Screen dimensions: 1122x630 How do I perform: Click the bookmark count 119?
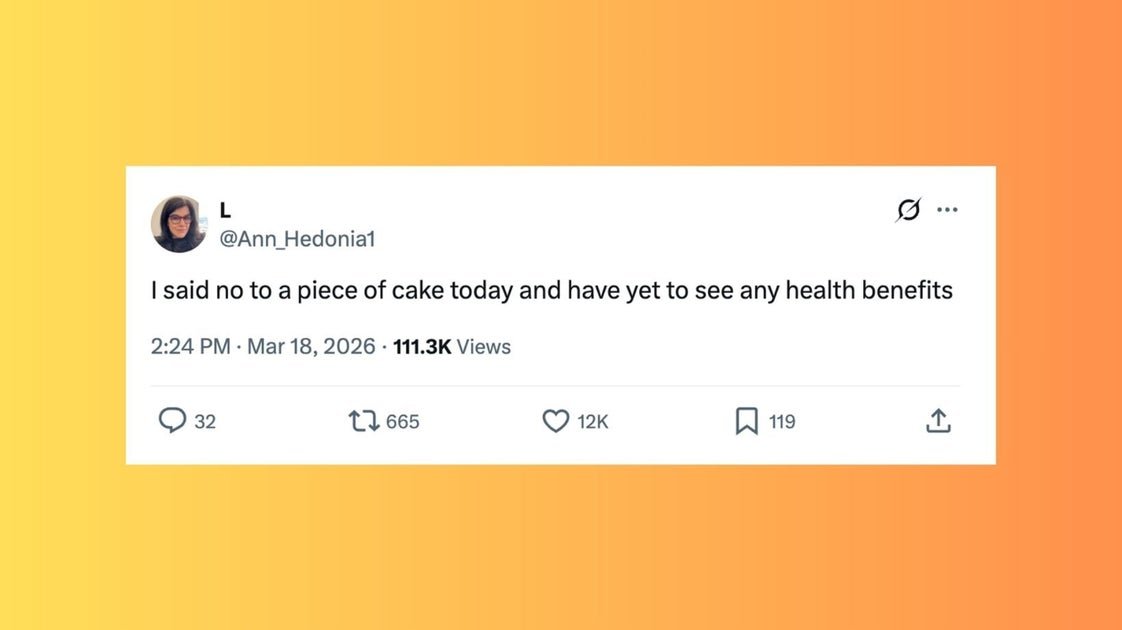[x=782, y=422]
